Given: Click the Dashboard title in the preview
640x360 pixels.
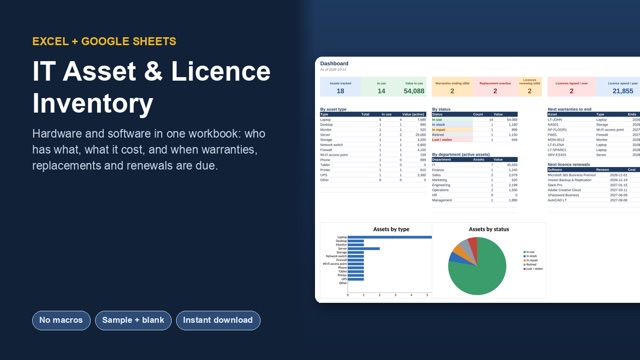Looking at the screenshot, I should tap(334, 63).
